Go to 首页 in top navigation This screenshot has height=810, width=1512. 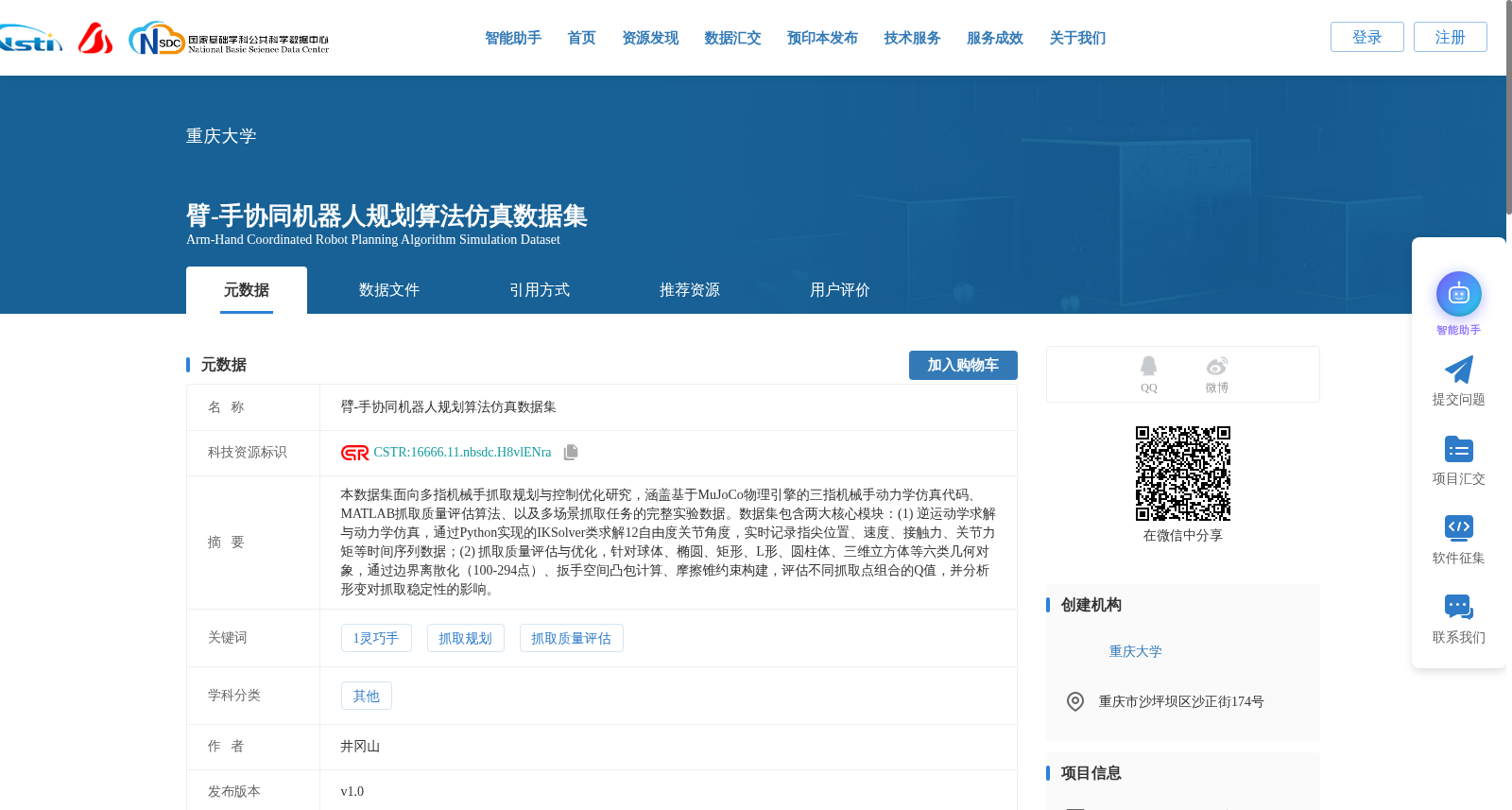click(581, 38)
